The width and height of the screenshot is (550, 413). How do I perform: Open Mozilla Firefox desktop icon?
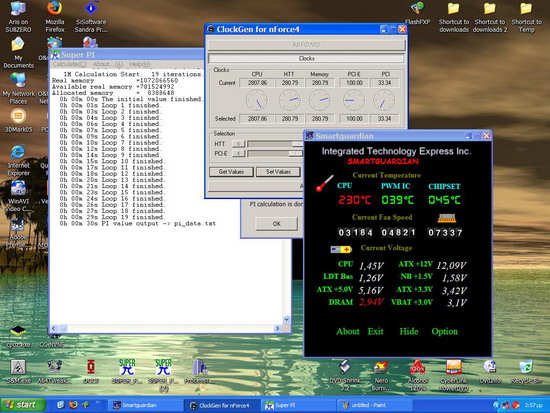coord(55,16)
